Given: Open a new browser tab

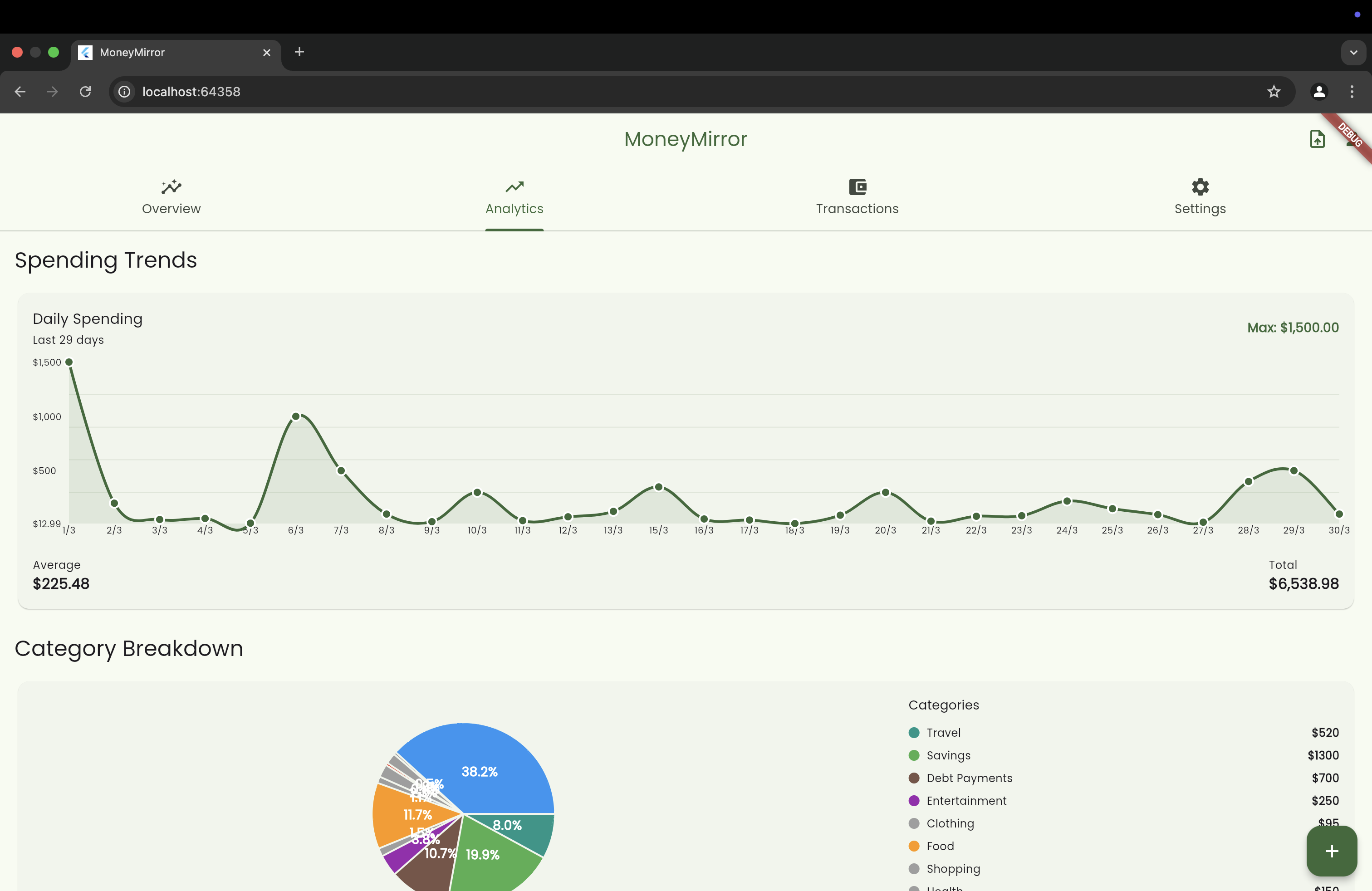Looking at the screenshot, I should click(299, 52).
